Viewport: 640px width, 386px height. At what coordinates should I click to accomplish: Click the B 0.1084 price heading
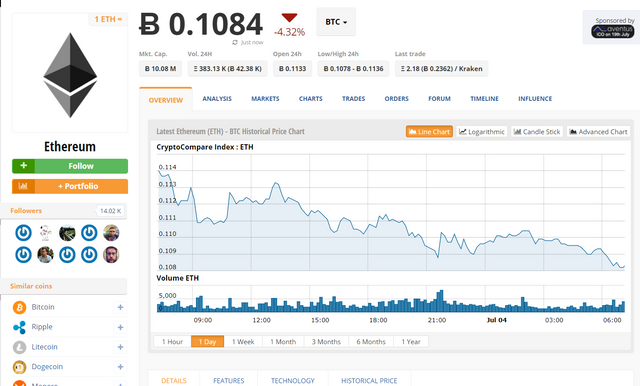tap(201, 24)
